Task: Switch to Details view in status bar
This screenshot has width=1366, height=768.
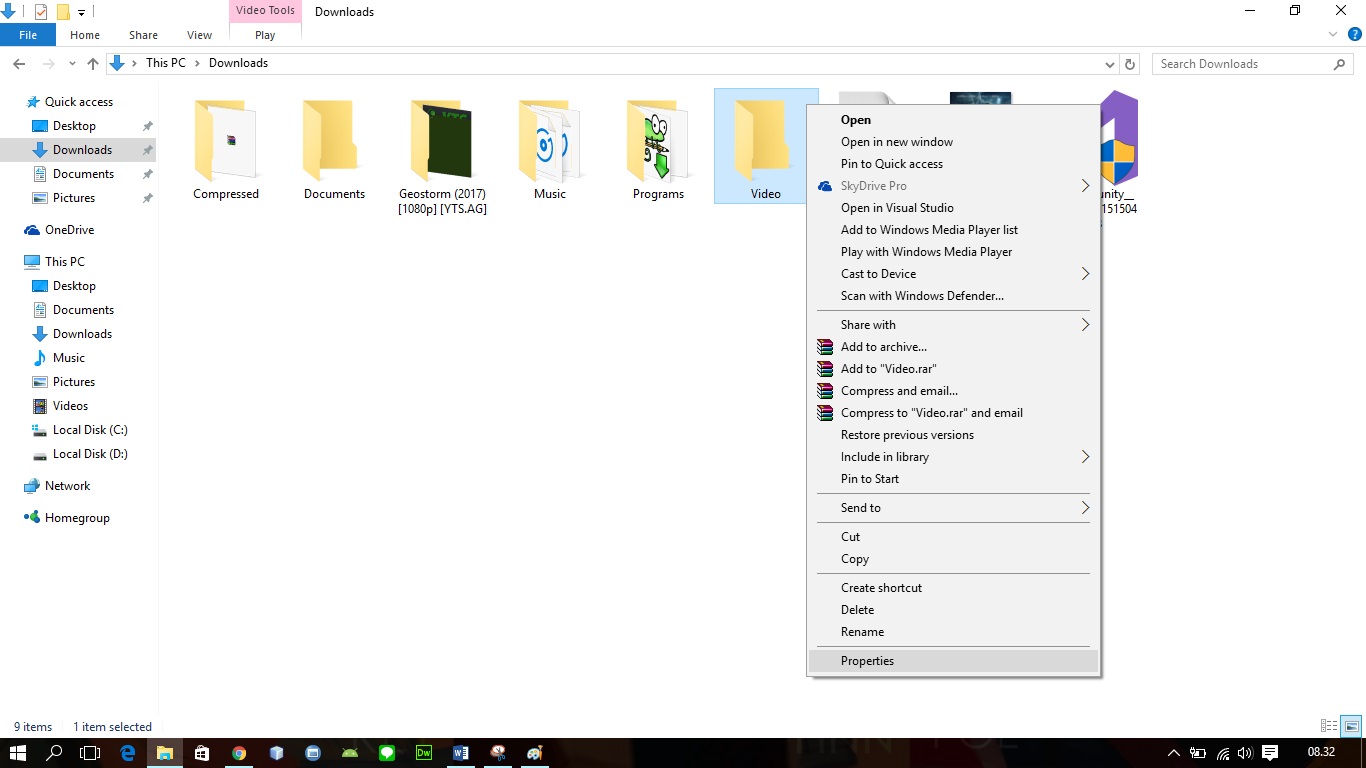Action: pos(1329,726)
